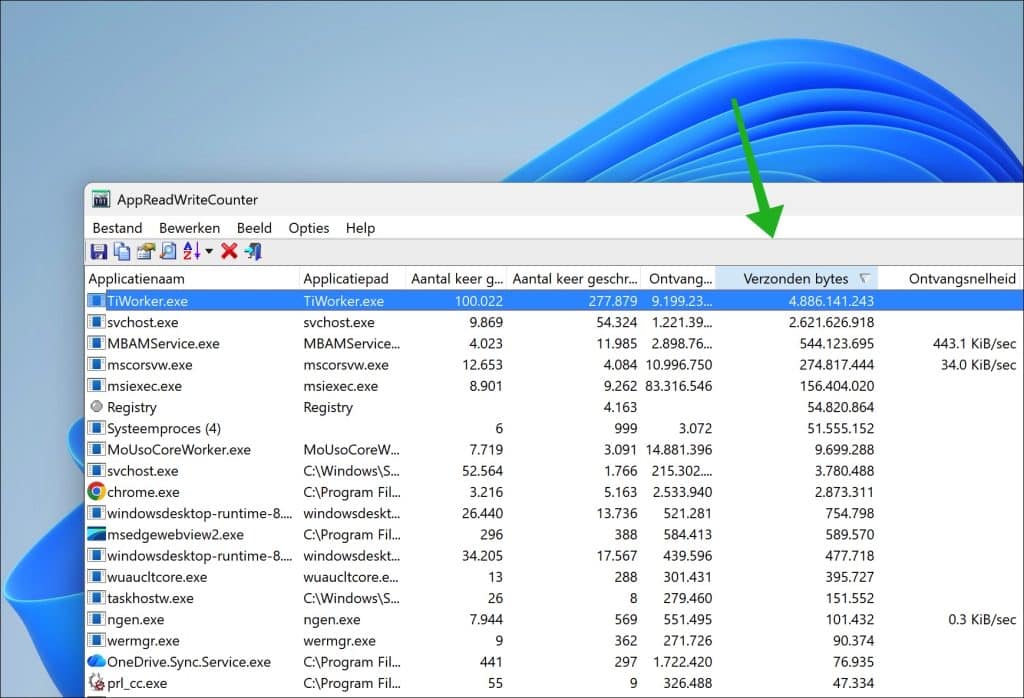Image resolution: width=1024 pixels, height=698 pixels.
Task: Open the Help menu
Action: [x=360, y=228]
